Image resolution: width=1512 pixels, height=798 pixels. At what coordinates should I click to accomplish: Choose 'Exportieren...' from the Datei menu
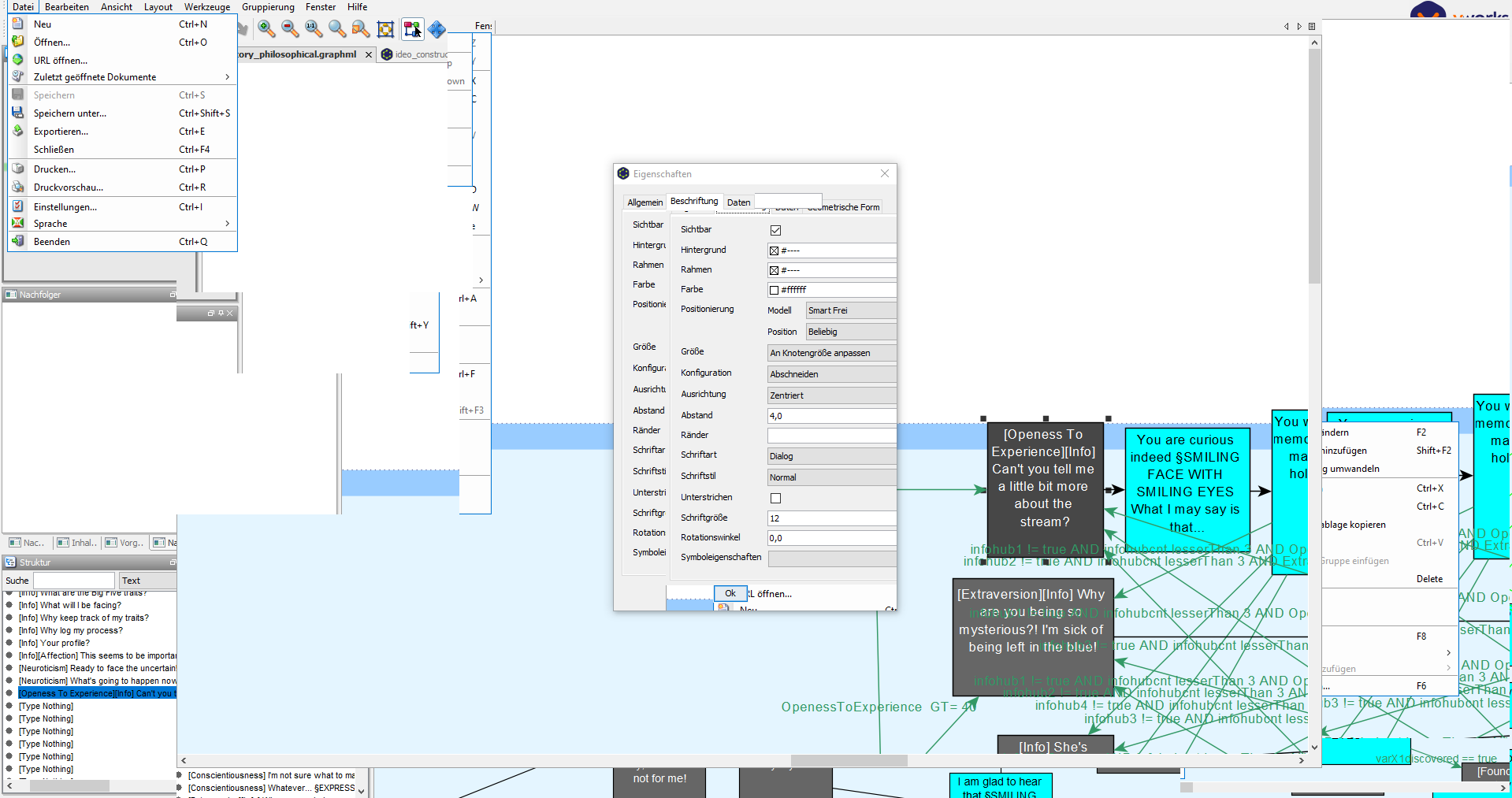coord(61,132)
